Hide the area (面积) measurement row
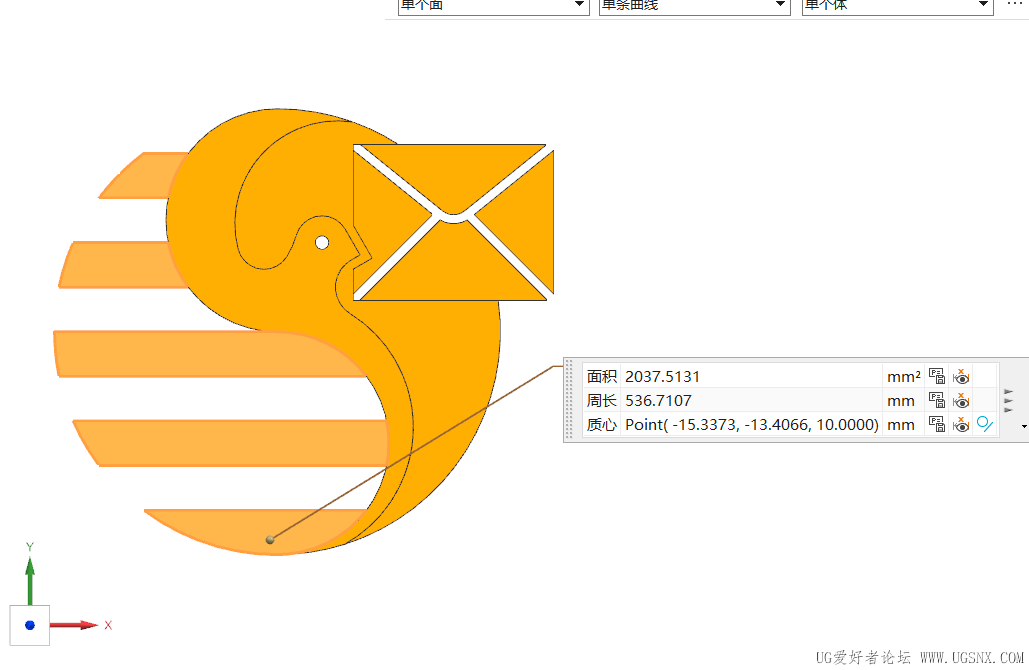Screen dimensions: 1029x670 [961, 376]
